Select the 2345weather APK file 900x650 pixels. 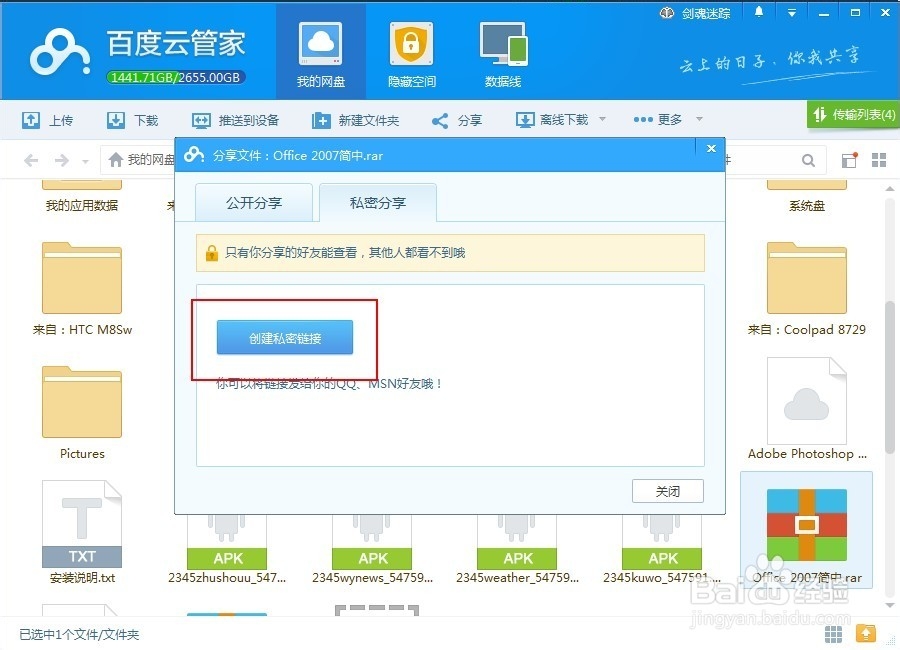pyautogui.click(x=517, y=550)
